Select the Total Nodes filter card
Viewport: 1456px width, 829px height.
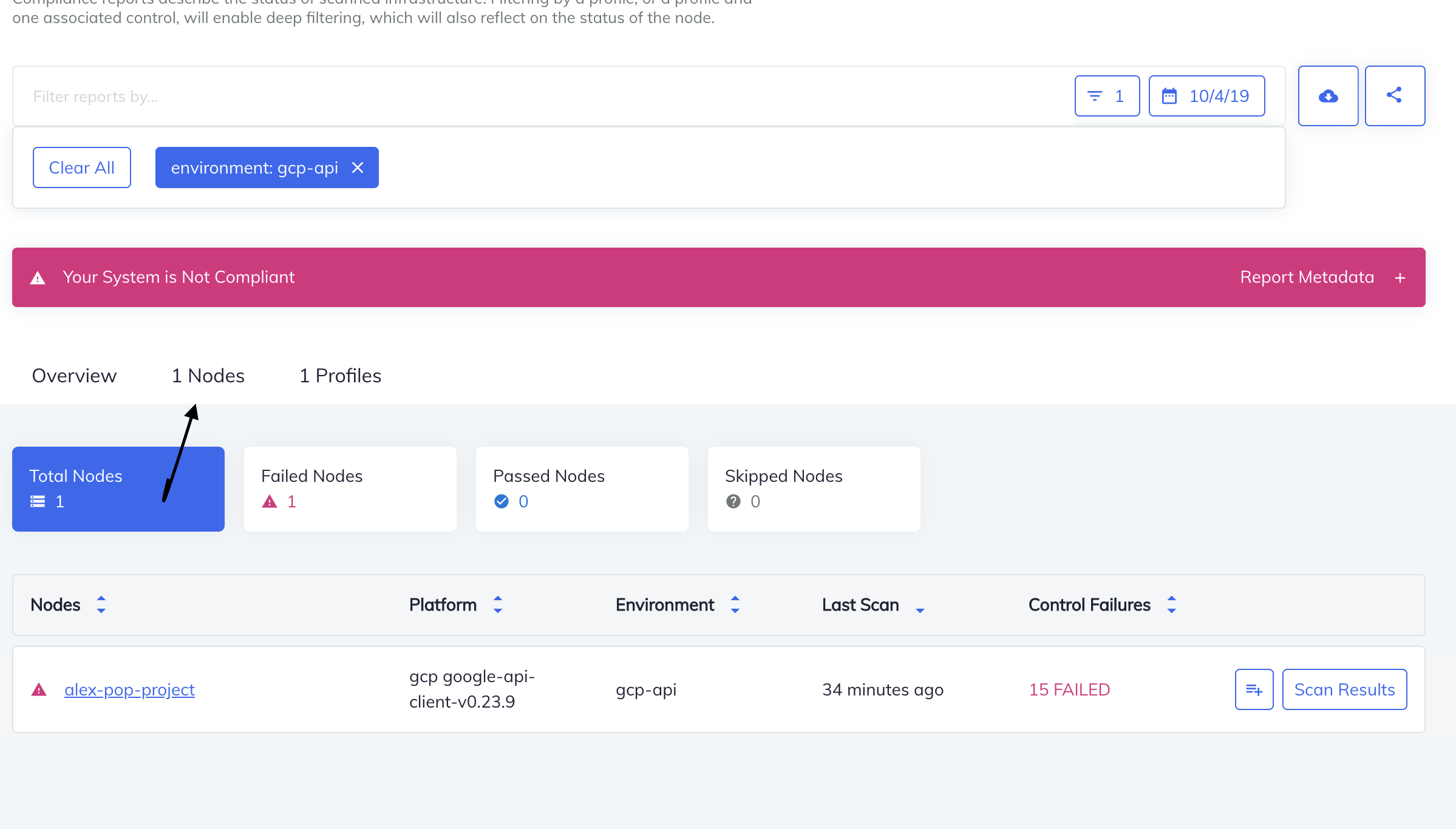(118, 489)
